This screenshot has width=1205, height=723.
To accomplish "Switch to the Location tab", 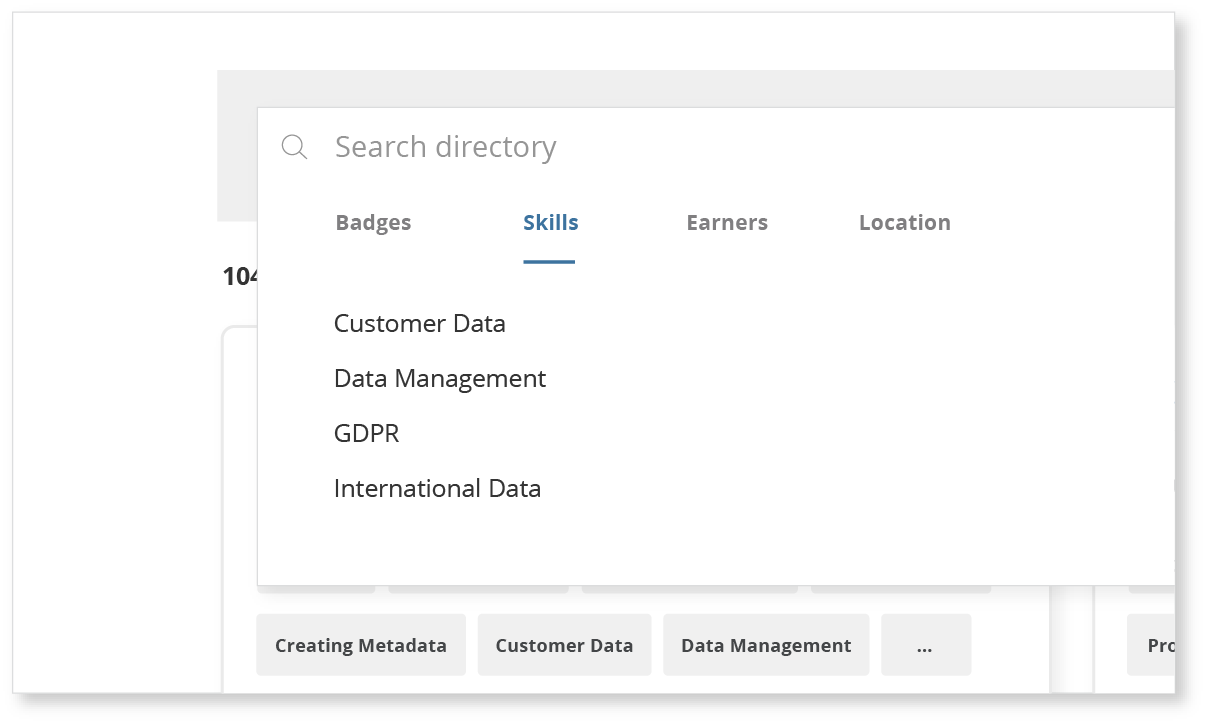I will (905, 223).
